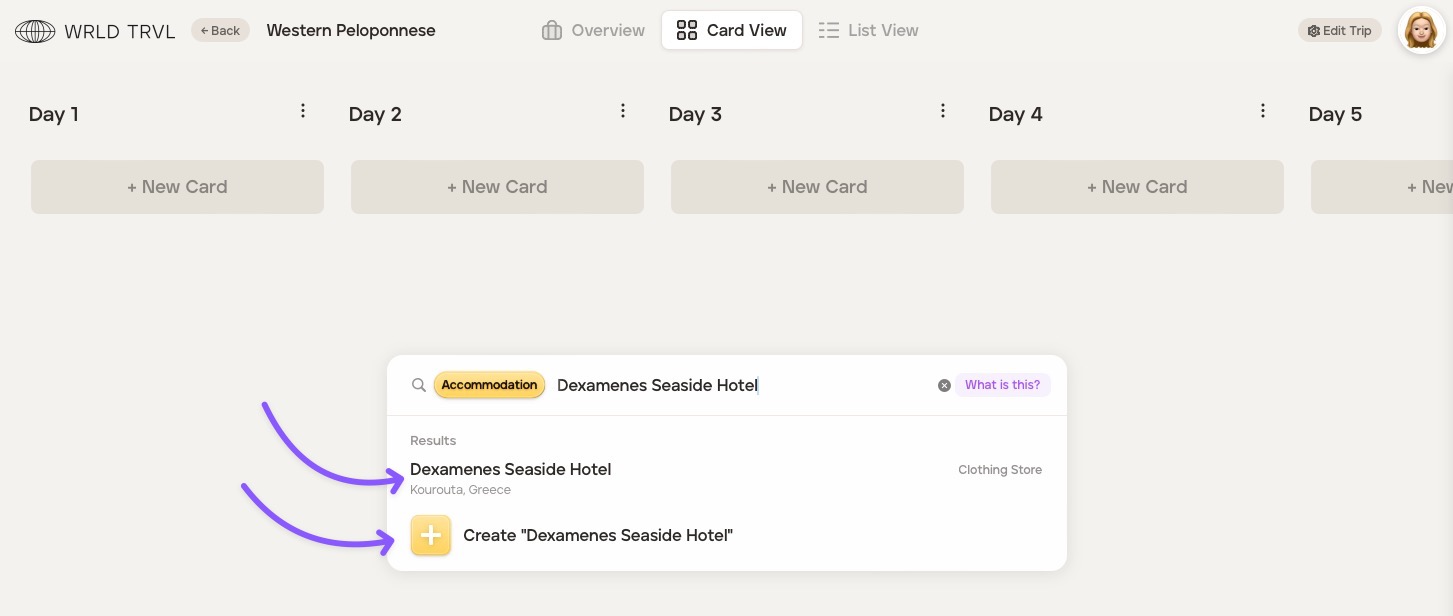Go back using the Back button
This screenshot has height=616, width=1453.
[220, 31]
